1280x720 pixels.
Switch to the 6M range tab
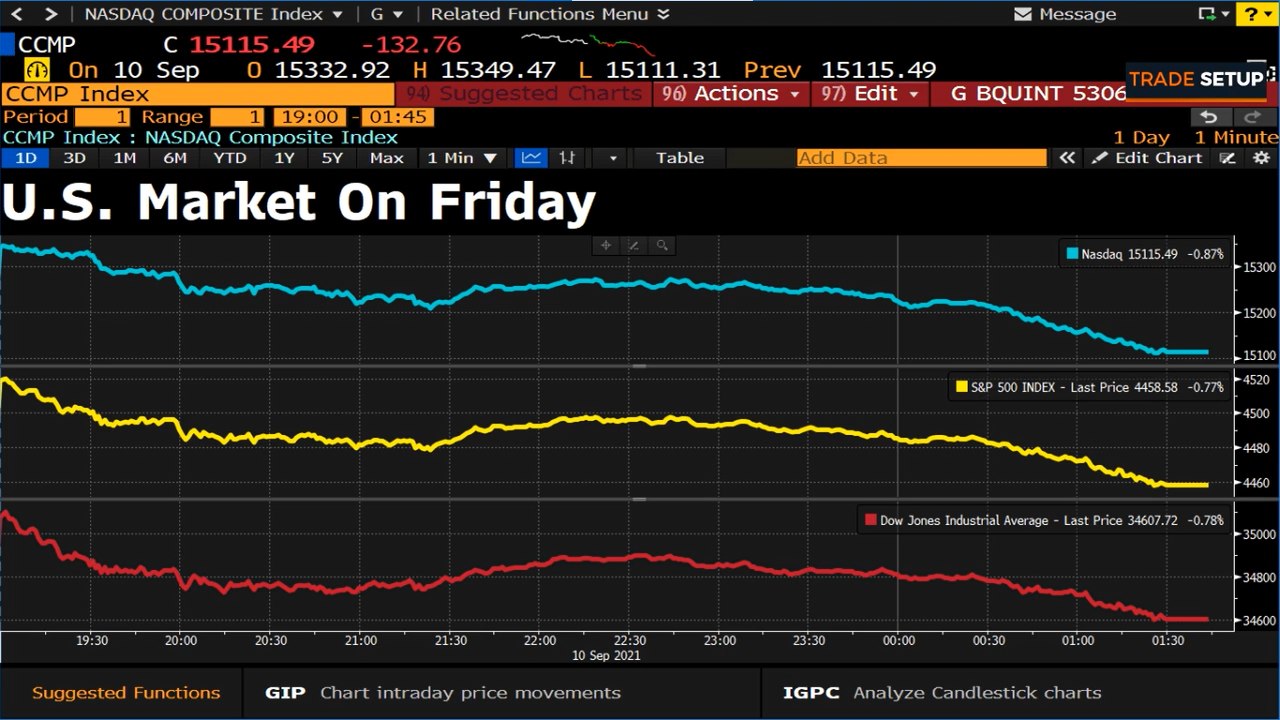[x=175, y=158]
